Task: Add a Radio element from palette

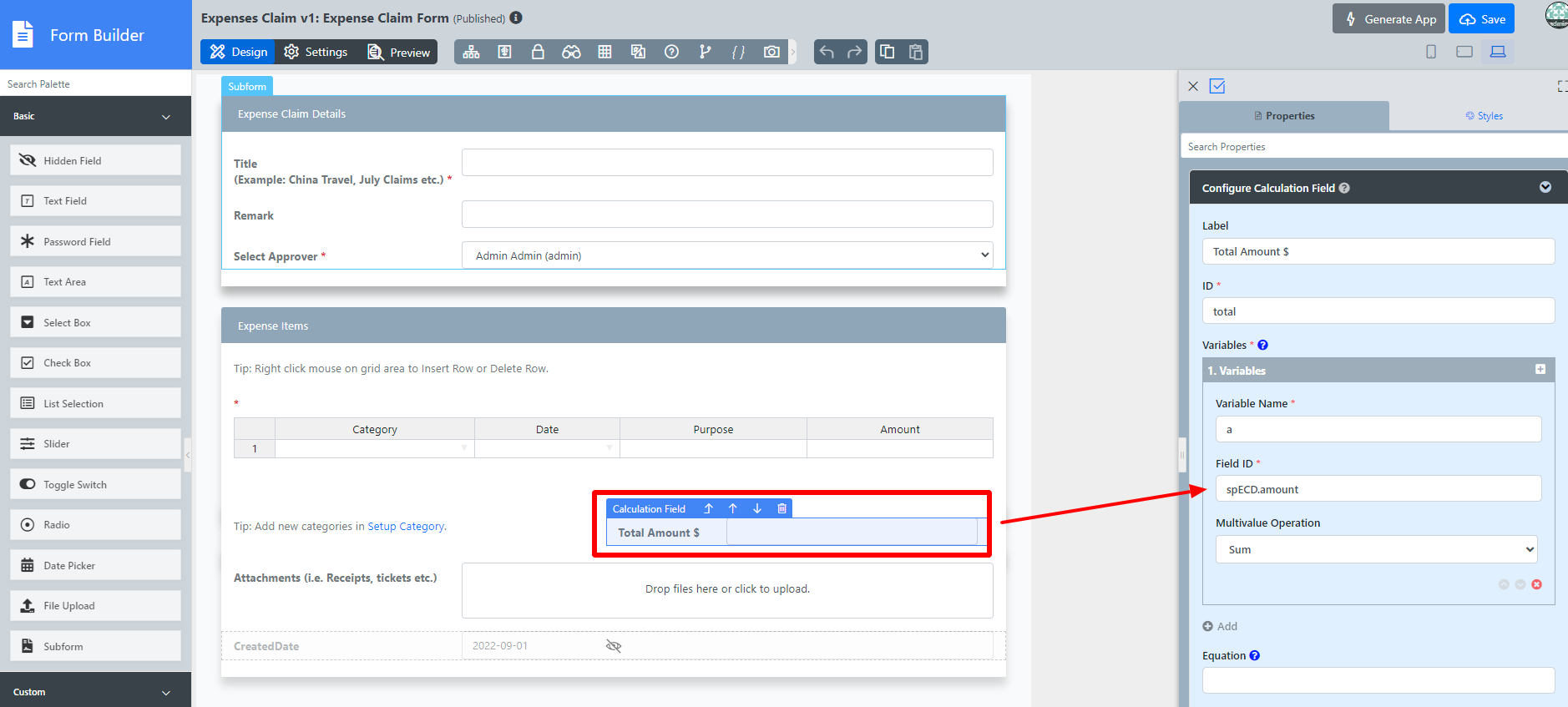Action: 95,525
